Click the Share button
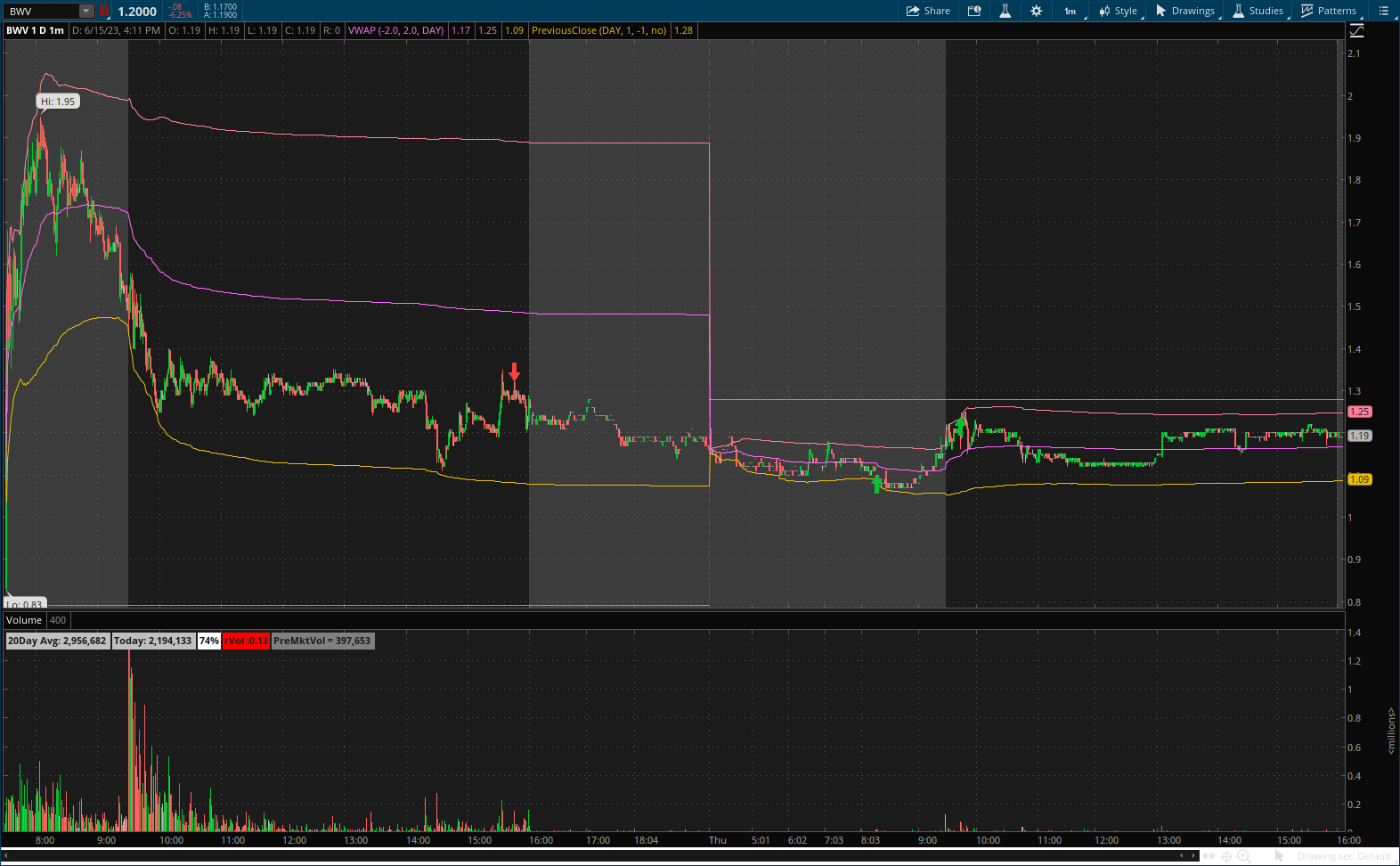 point(928,11)
